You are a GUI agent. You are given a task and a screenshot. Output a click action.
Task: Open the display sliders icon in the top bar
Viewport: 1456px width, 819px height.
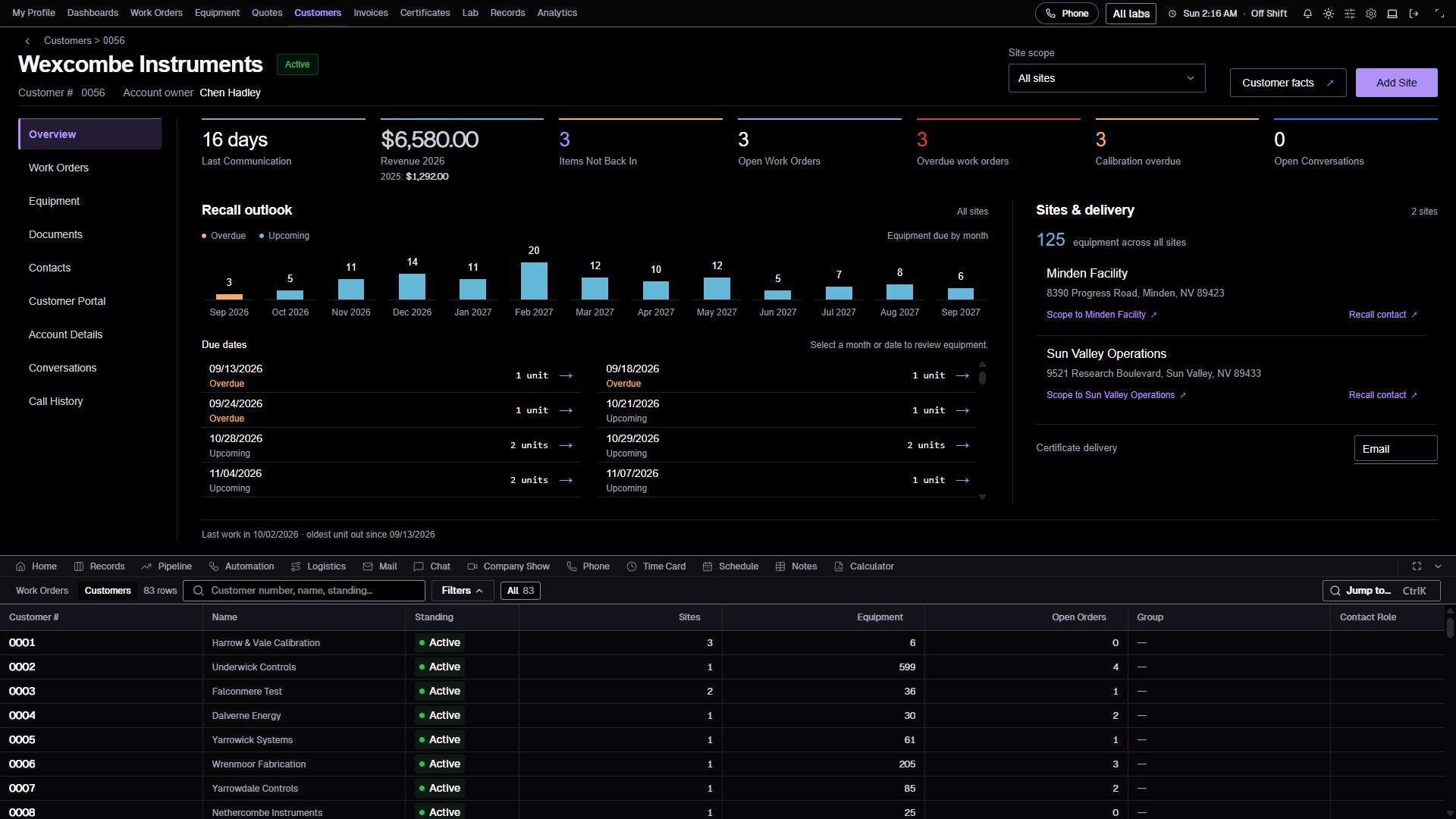1350,14
